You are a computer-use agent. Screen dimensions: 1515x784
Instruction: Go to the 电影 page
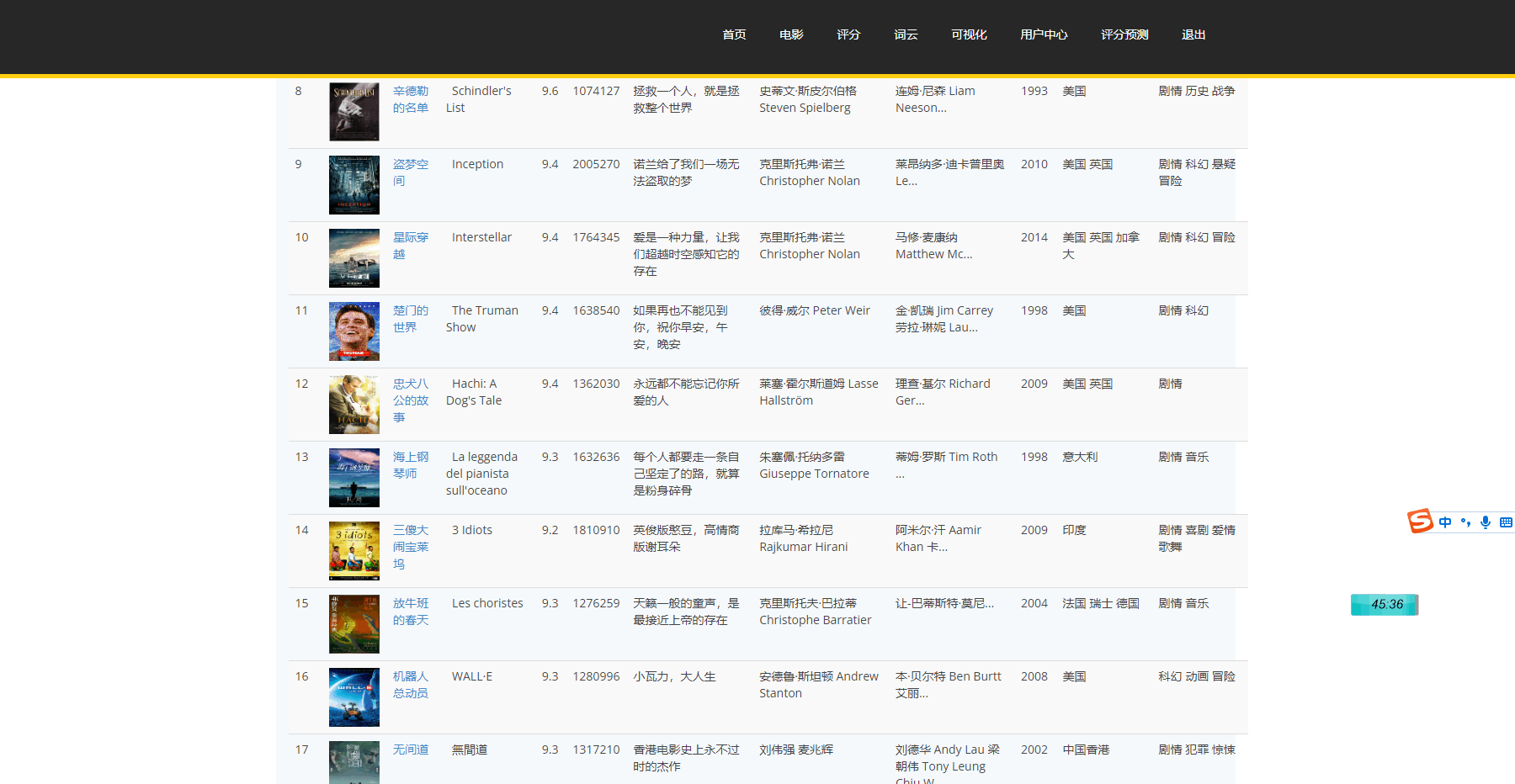[791, 34]
